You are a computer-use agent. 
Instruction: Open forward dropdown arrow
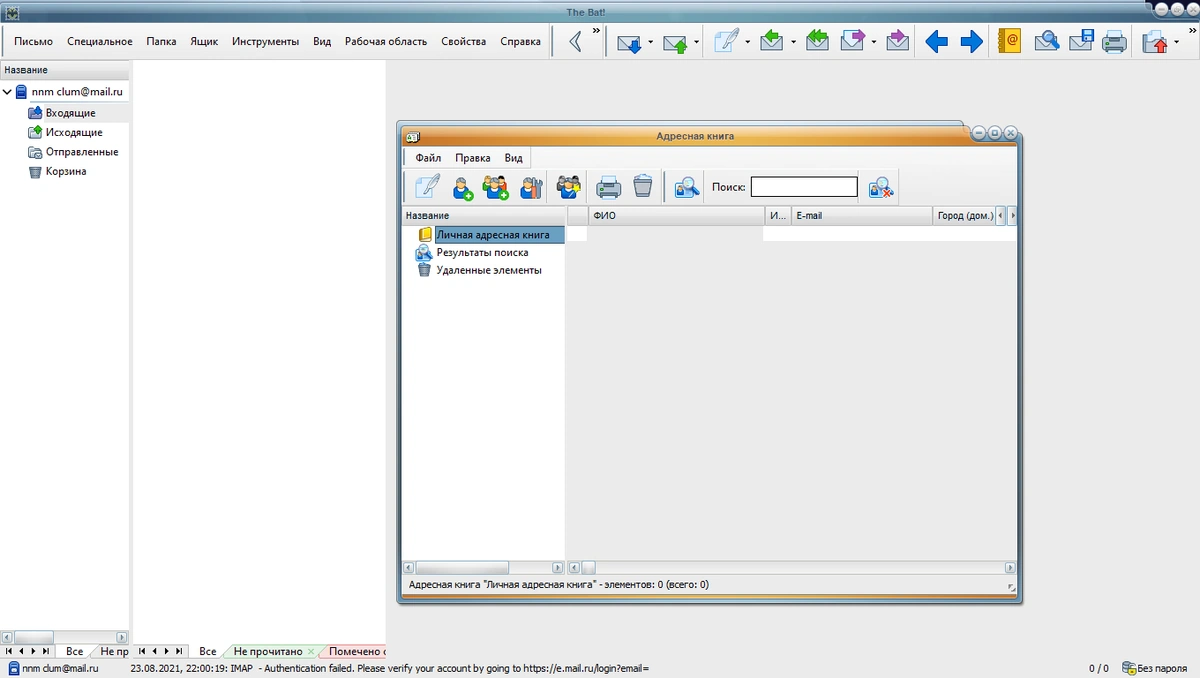pyautogui.click(x=873, y=42)
